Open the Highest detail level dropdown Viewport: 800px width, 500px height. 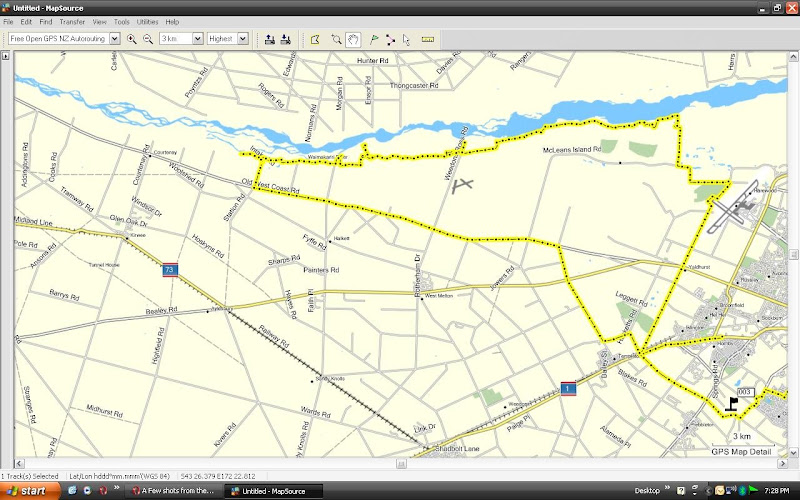[x=243, y=39]
